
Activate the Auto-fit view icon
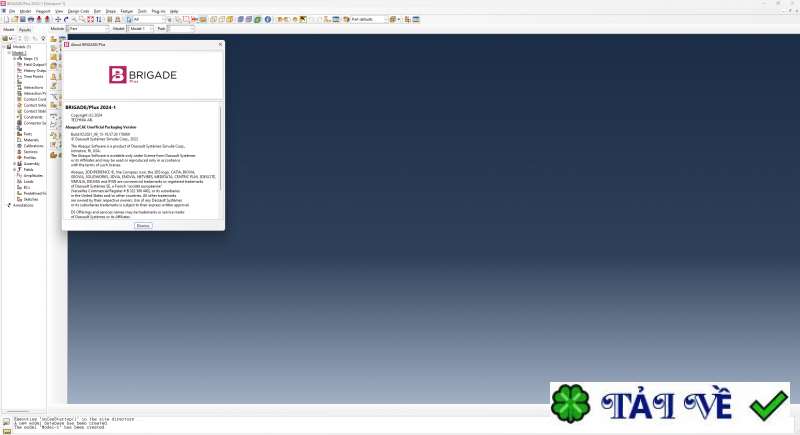(90, 19)
